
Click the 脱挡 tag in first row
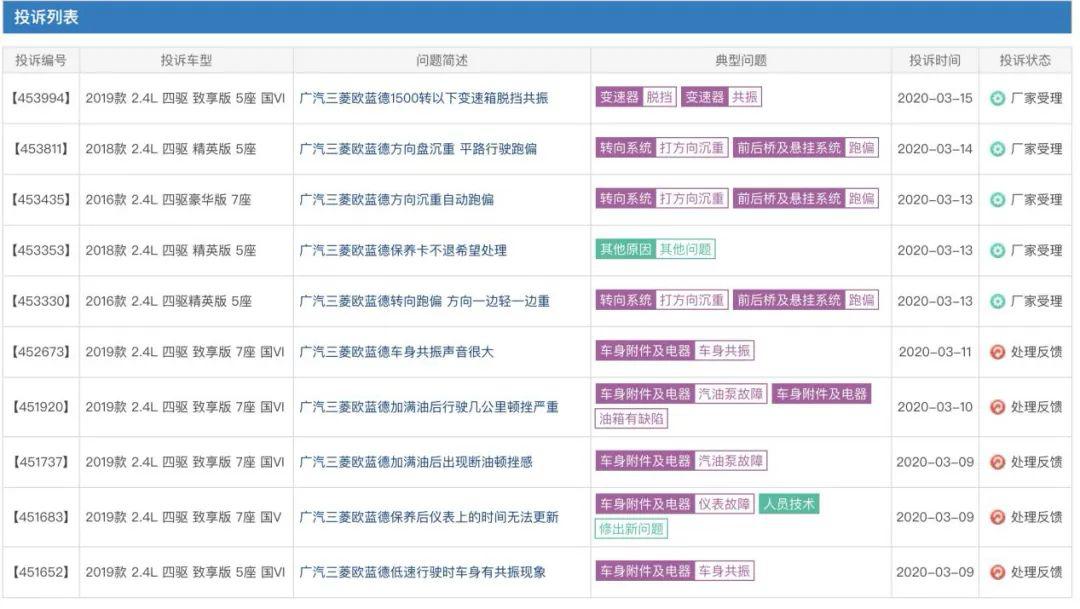[659, 97]
